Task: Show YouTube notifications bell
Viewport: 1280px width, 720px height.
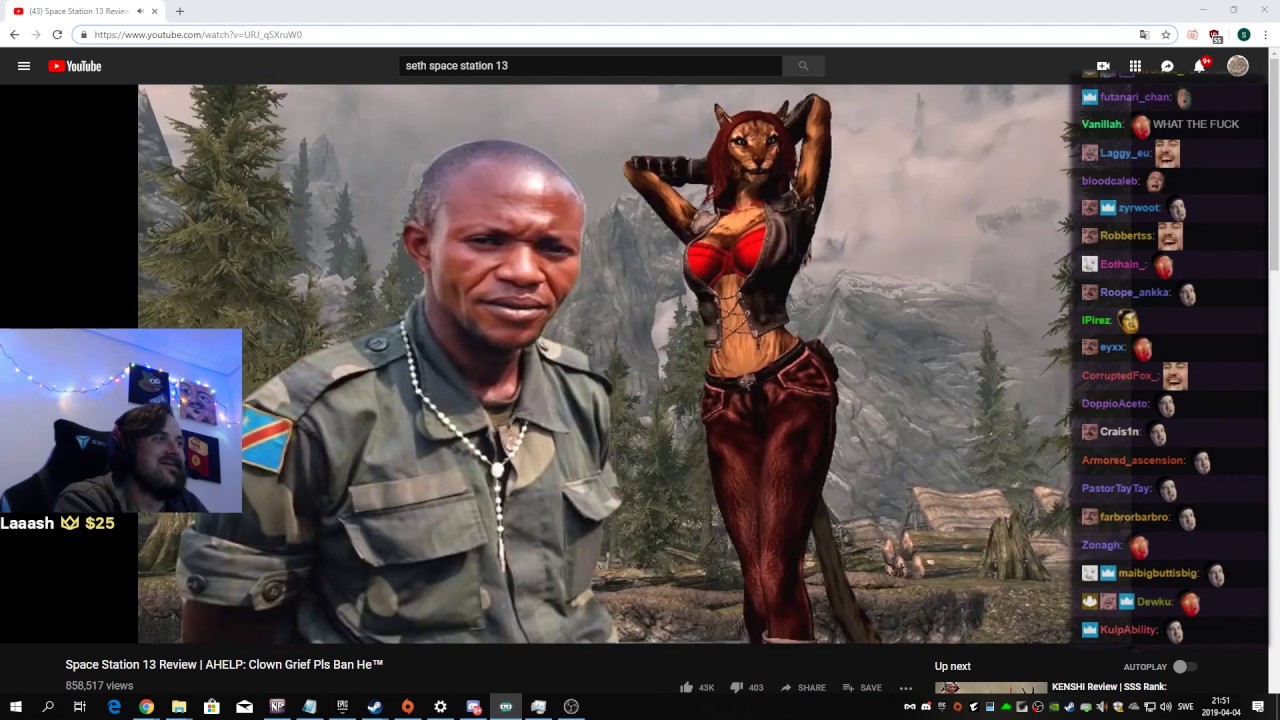Action: [1199, 66]
